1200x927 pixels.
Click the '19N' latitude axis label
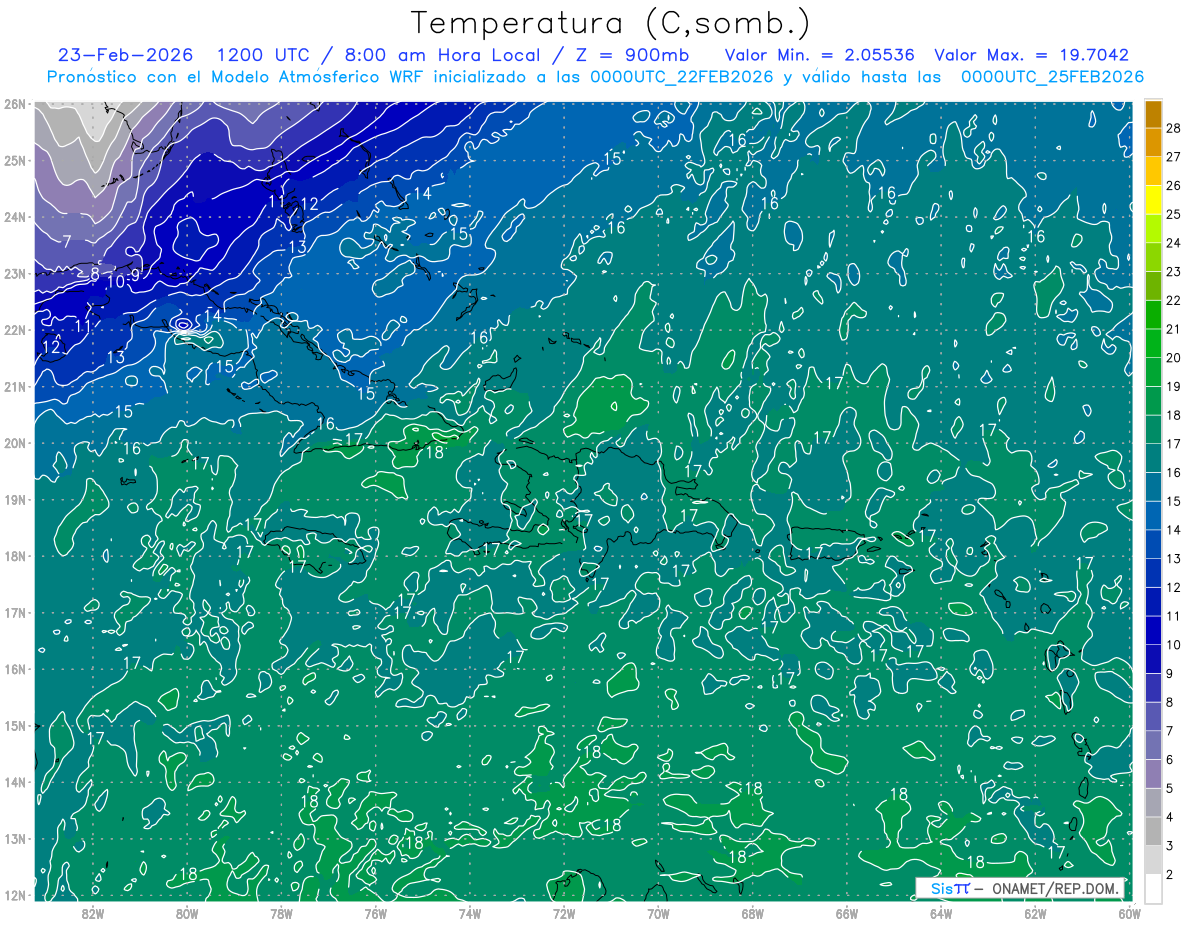click(14, 499)
